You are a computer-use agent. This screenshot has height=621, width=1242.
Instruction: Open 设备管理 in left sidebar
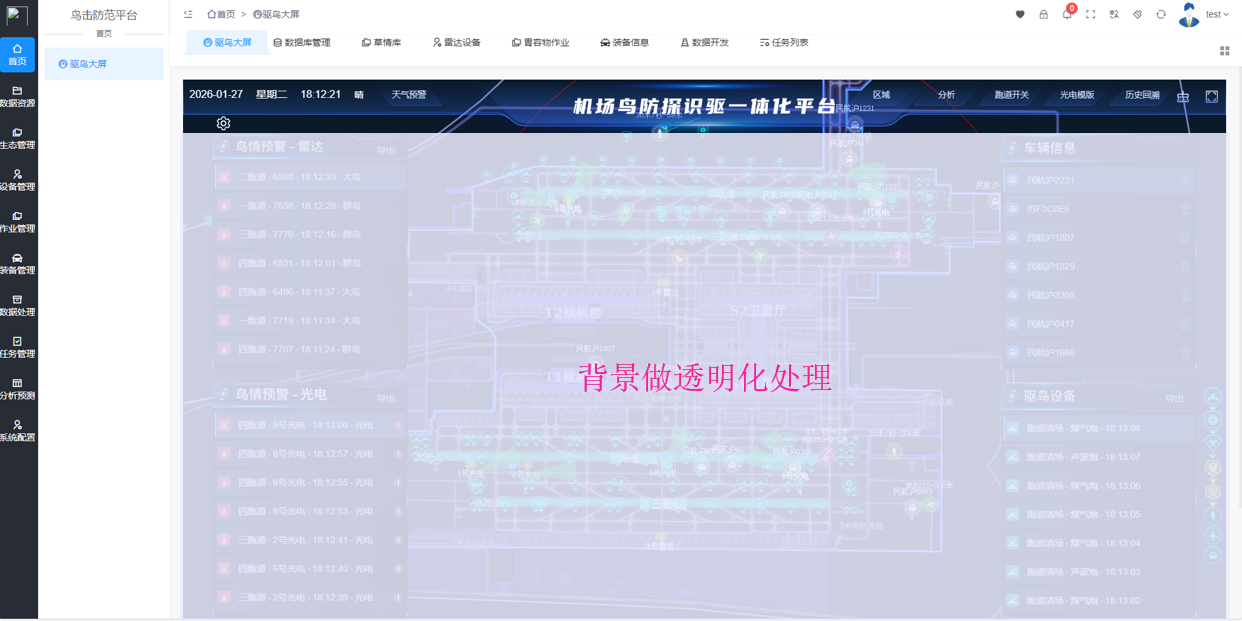click(17, 180)
